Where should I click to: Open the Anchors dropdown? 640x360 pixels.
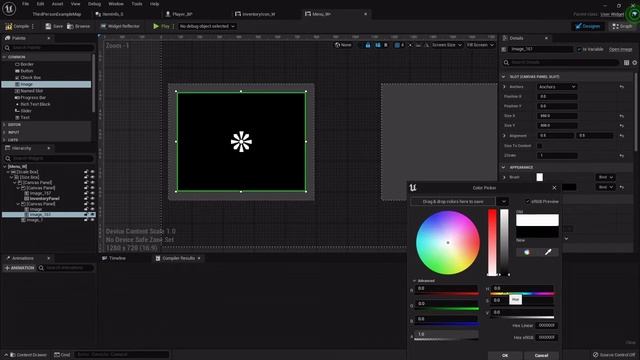(557, 87)
